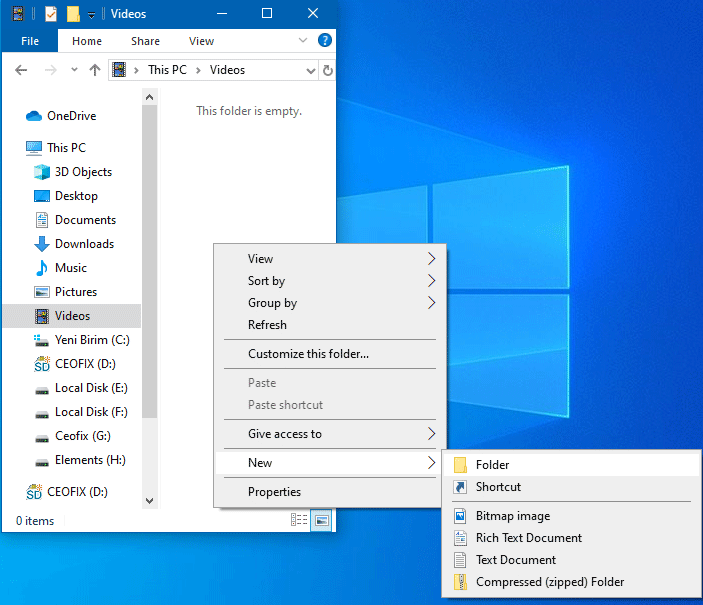Click the Help question mark icon
703x605 pixels.
pos(324,41)
